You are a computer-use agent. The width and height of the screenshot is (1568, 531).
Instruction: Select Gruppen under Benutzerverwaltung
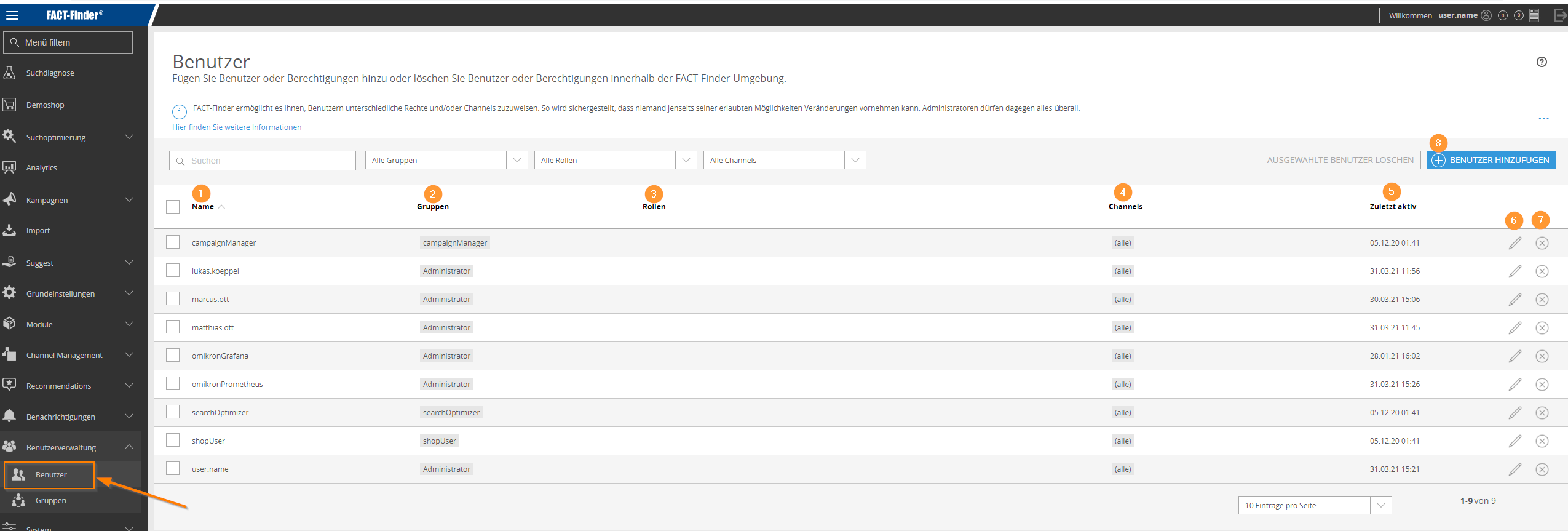[x=50, y=500]
